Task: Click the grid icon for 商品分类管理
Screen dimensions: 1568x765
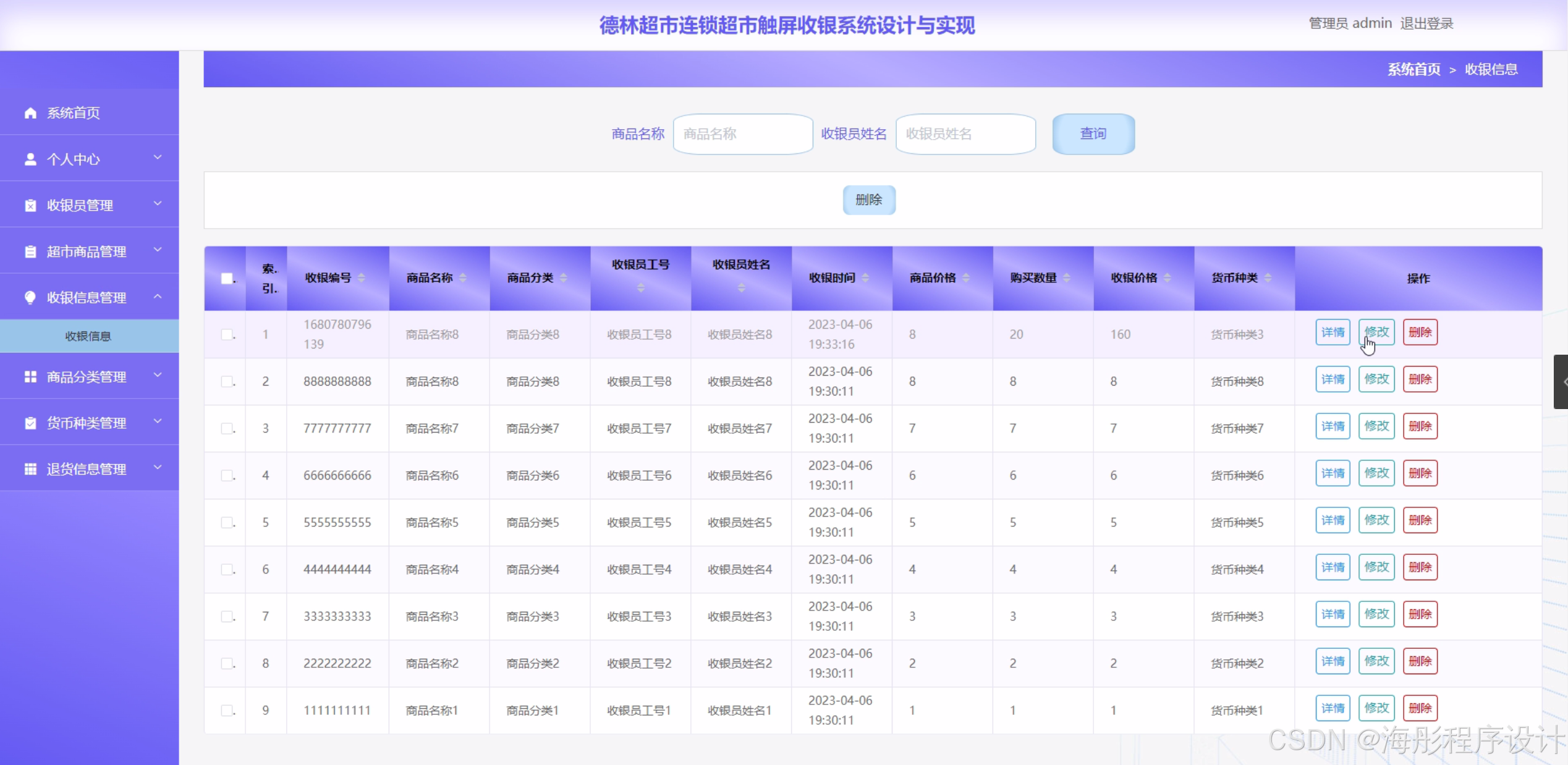Action: click(x=30, y=377)
